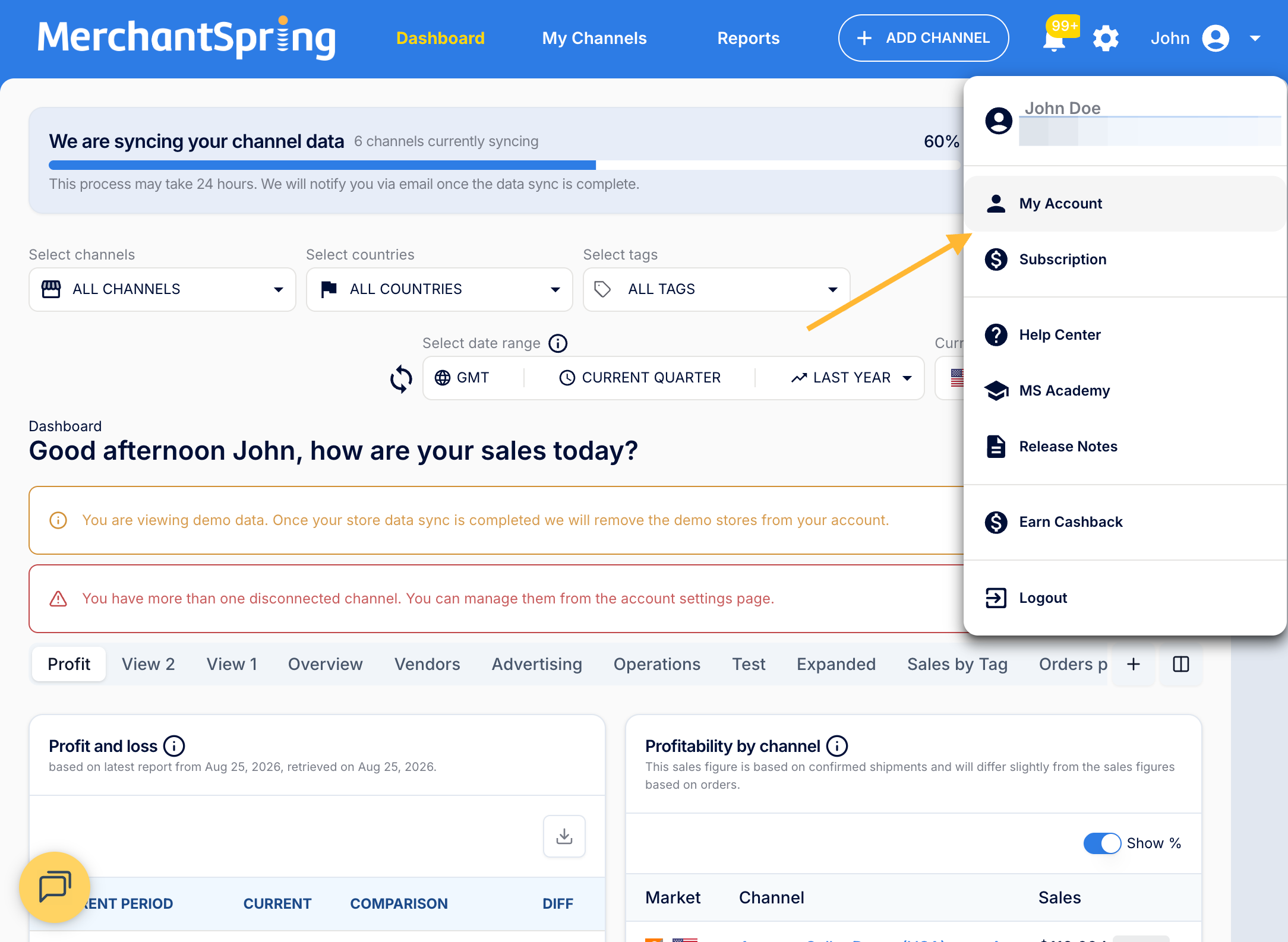
Task: Open My Account from the user menu
Action: tap(1125, 204)
